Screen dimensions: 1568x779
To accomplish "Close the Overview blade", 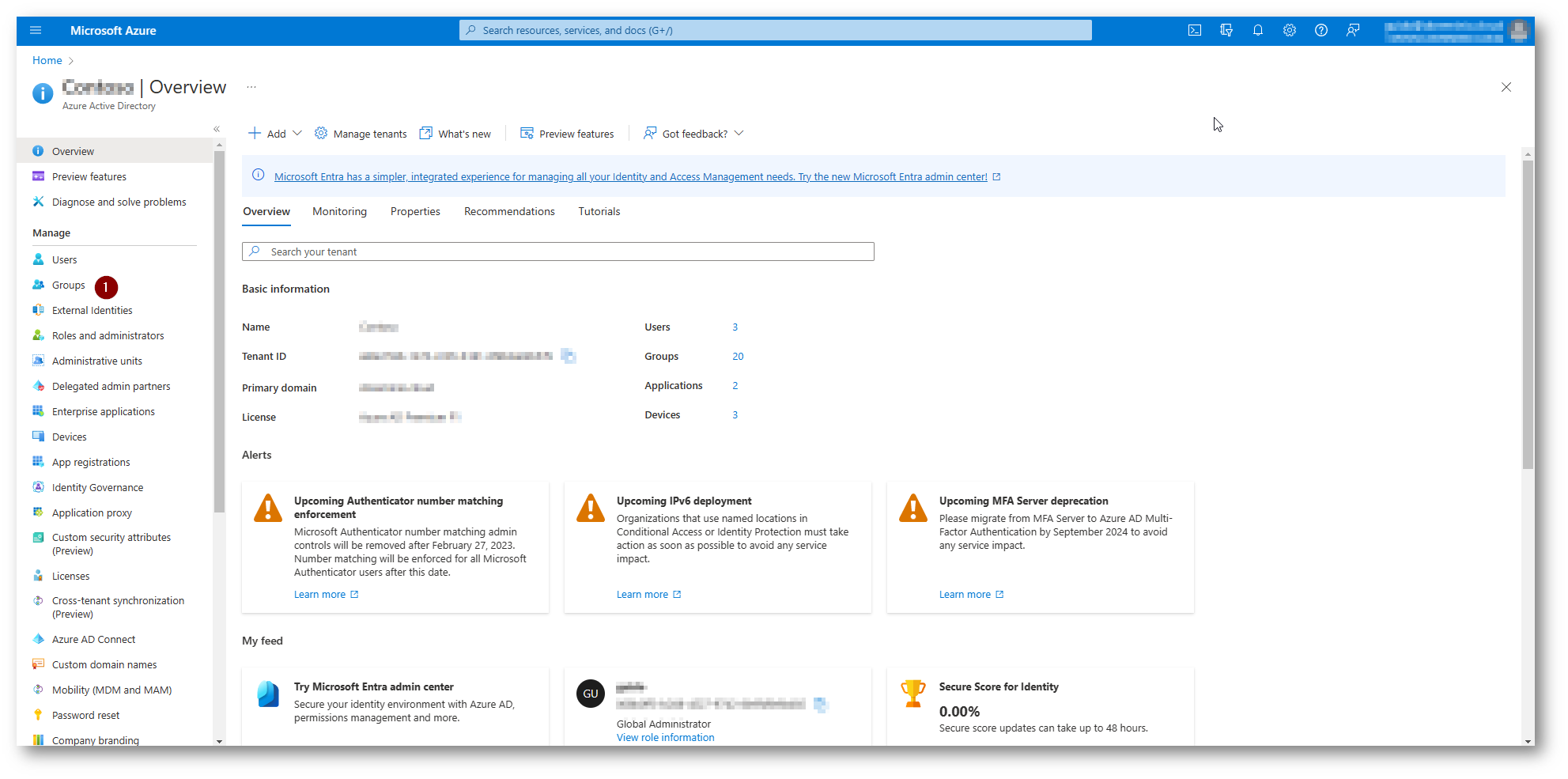I will click(1506, 87).
